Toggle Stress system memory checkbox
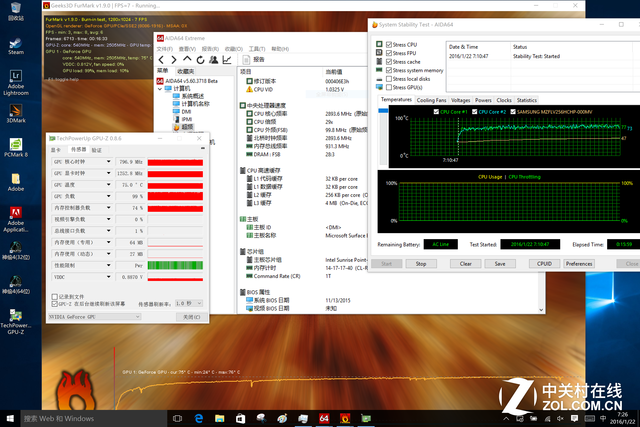 [x=389, y=70]
